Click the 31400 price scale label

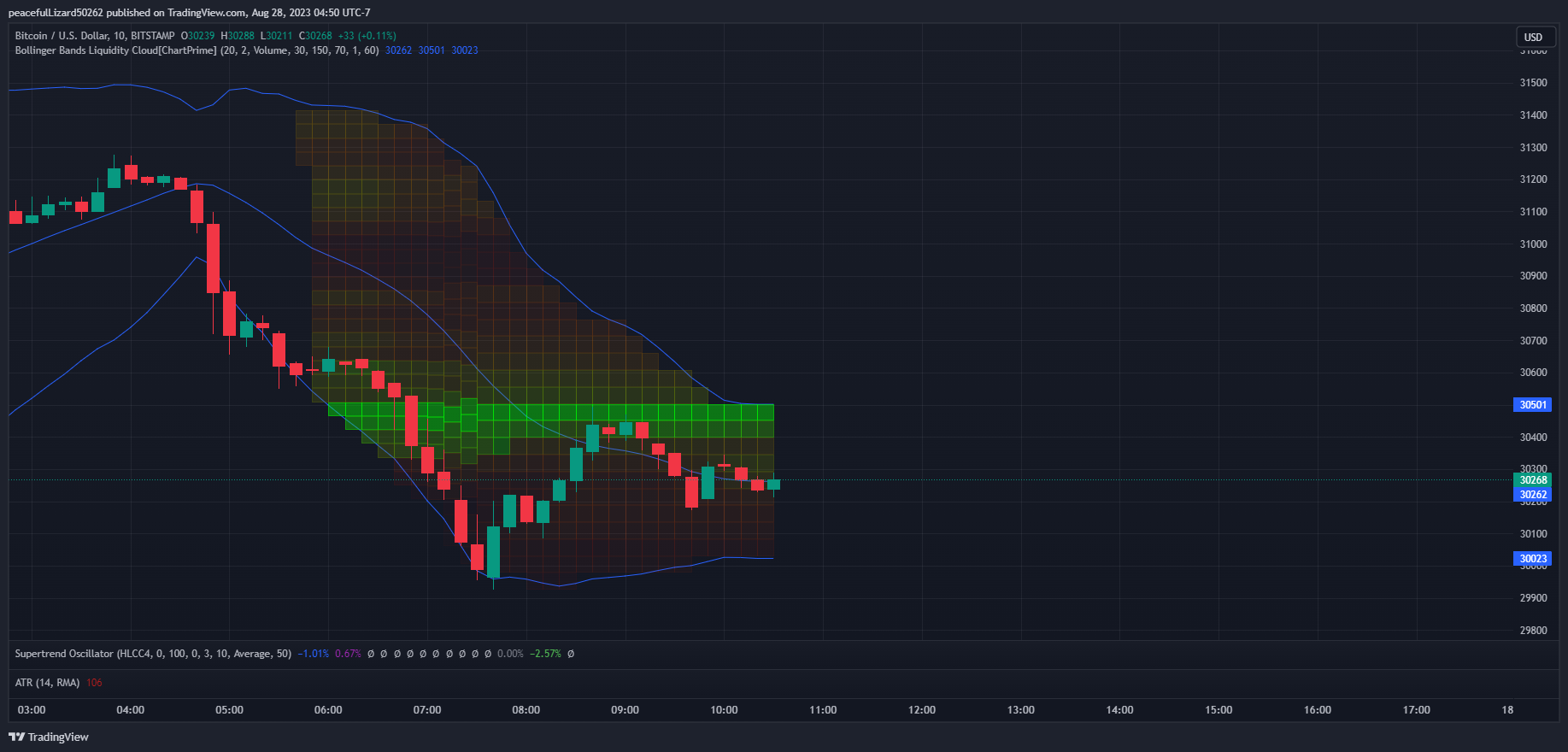tap(1533, 115)
